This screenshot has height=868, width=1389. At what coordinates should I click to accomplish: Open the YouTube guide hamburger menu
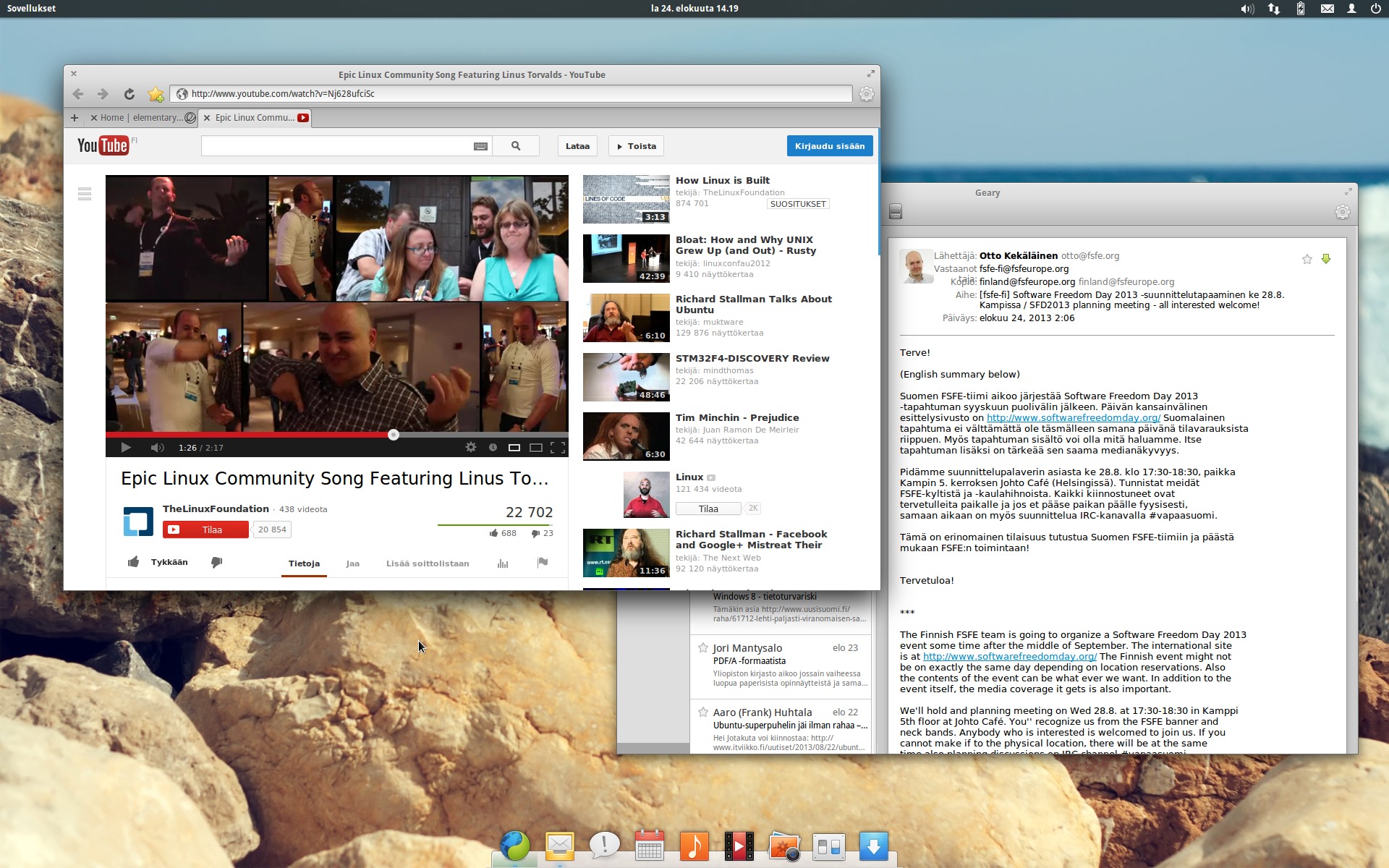pos(85,194)
